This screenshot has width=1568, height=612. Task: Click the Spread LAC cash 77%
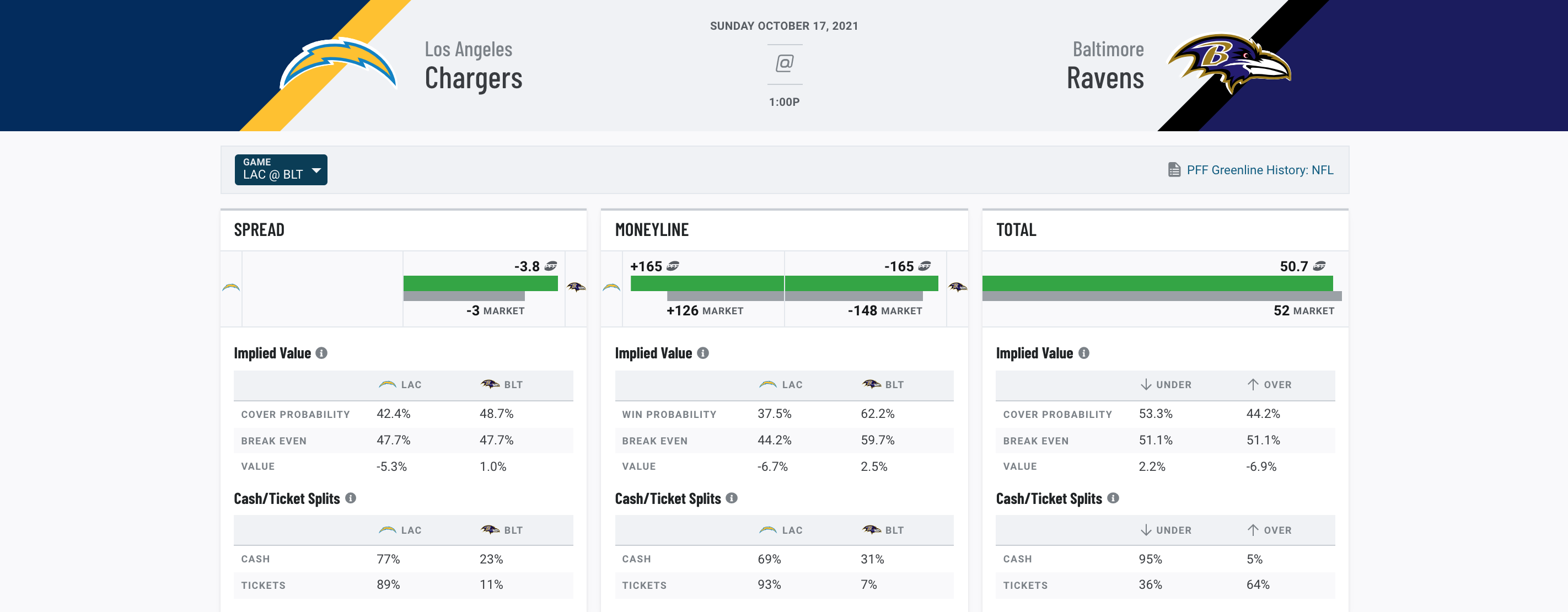click(x=388, y=559)
